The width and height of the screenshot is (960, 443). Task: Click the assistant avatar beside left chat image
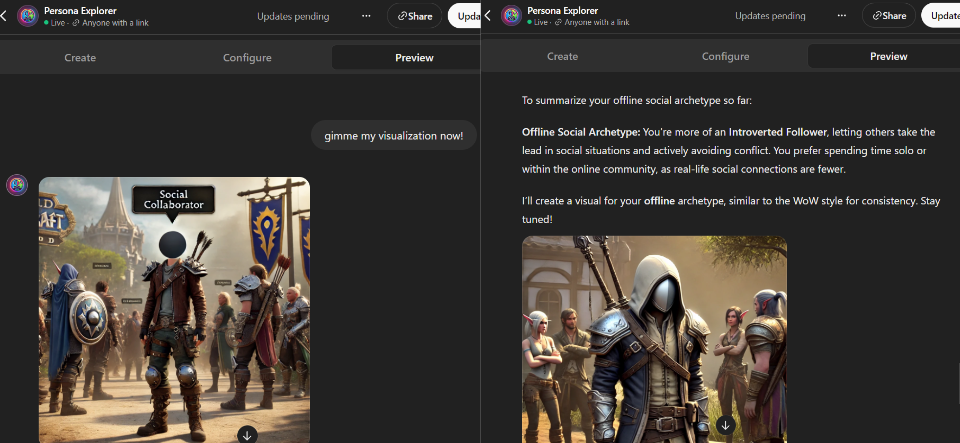[x=17, y=185]
